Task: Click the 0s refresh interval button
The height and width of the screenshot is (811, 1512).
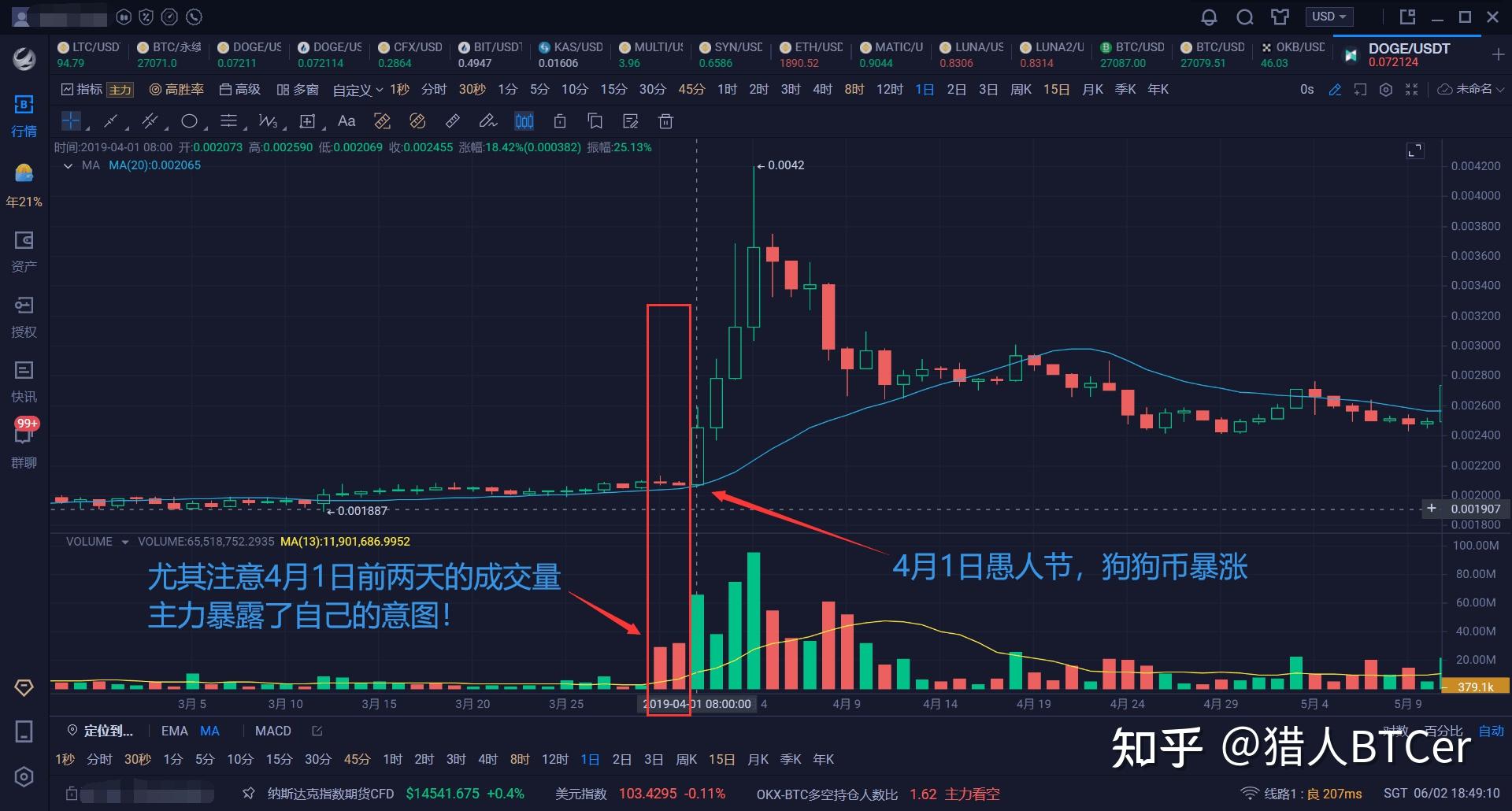Action: coord(1307,90)
